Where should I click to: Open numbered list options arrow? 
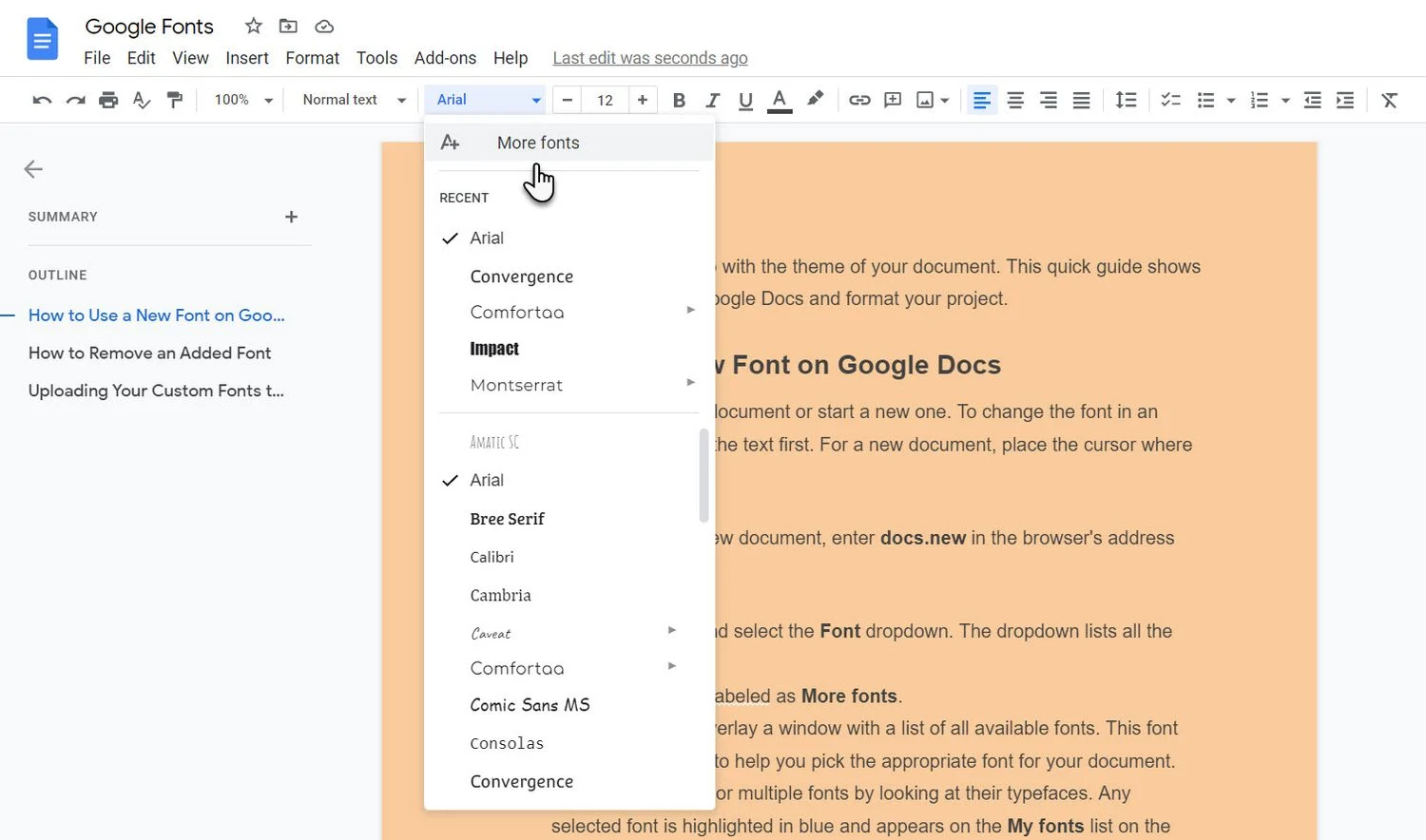point(1284,100)
